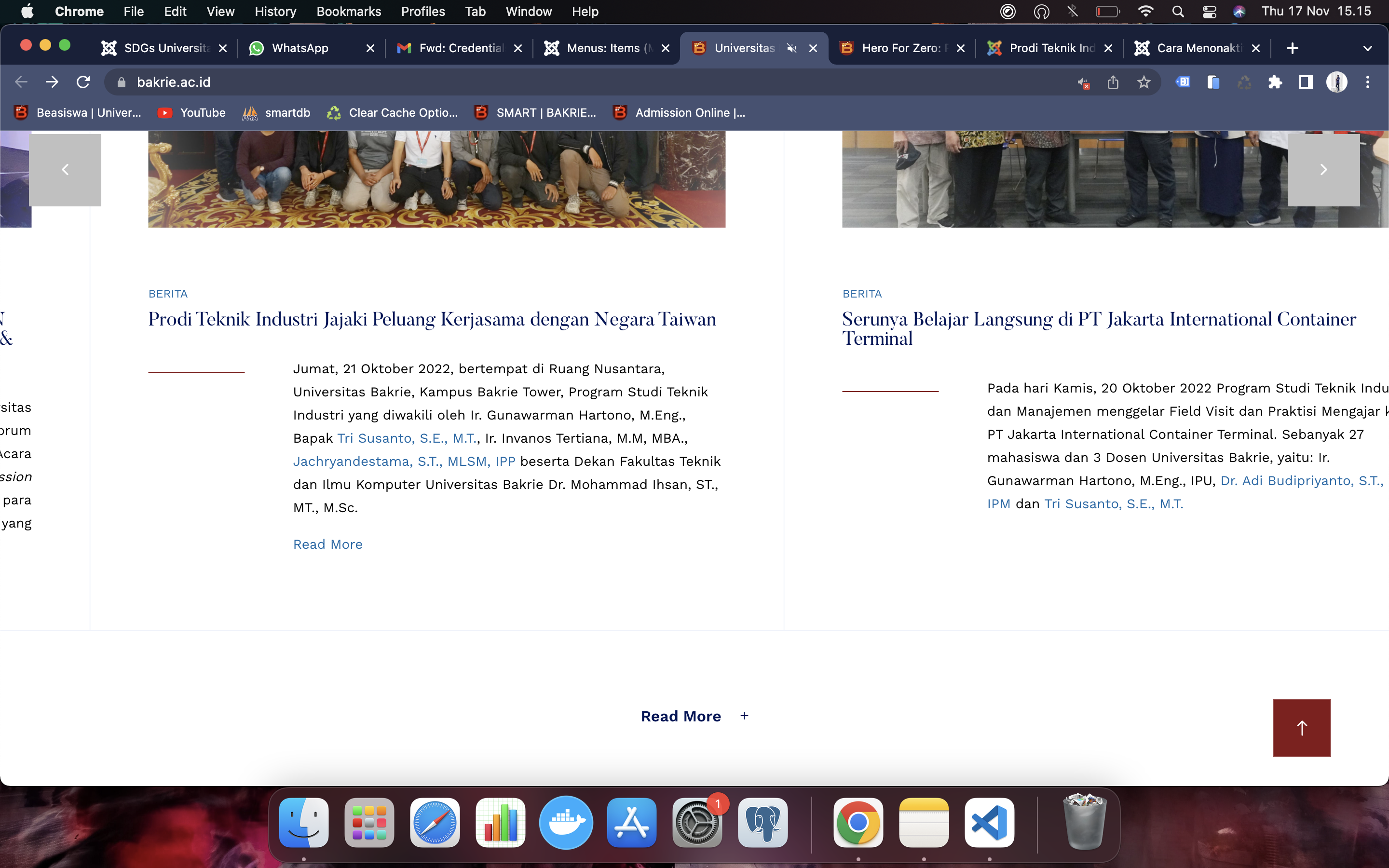Open the Admission Online bookmark
Viewport: 1389px width, 868px height.
click(x=680, y=112)
